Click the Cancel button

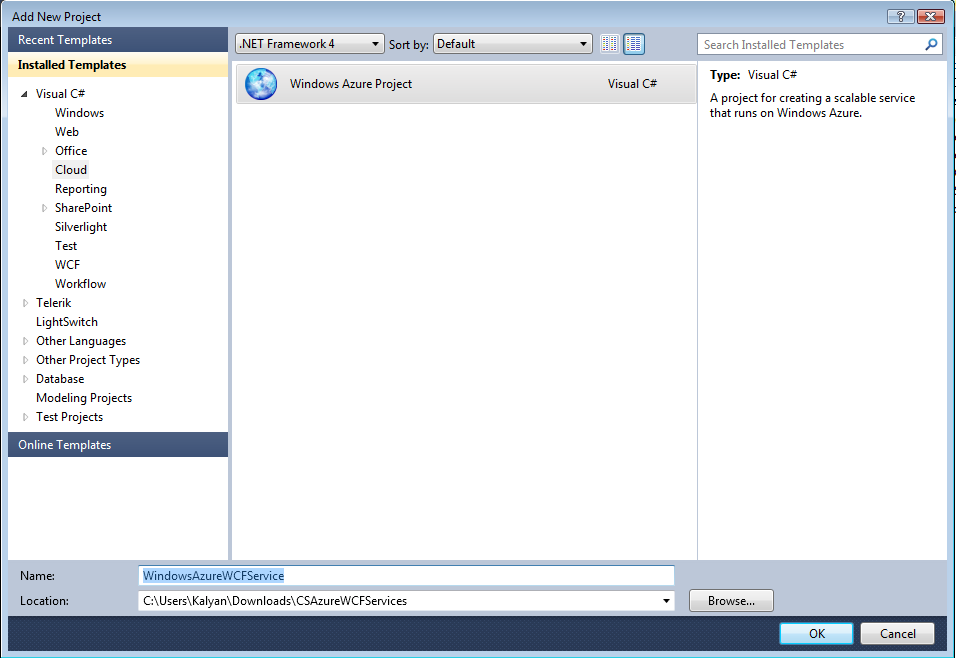897,634
